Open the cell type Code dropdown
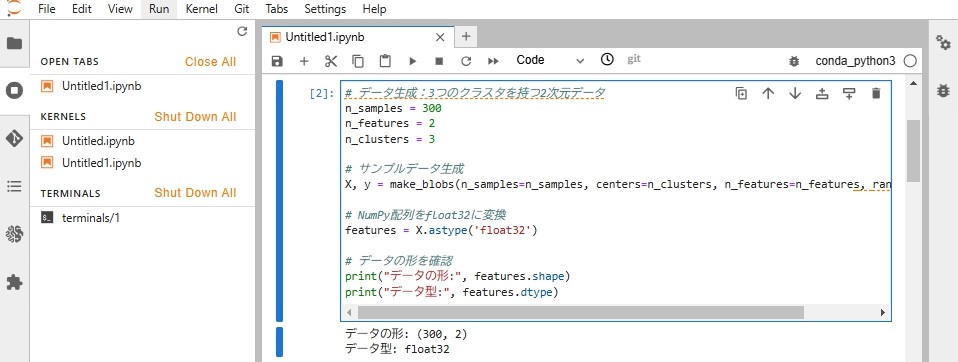Screen dimensions: 958x362 (x=550, y=60)
